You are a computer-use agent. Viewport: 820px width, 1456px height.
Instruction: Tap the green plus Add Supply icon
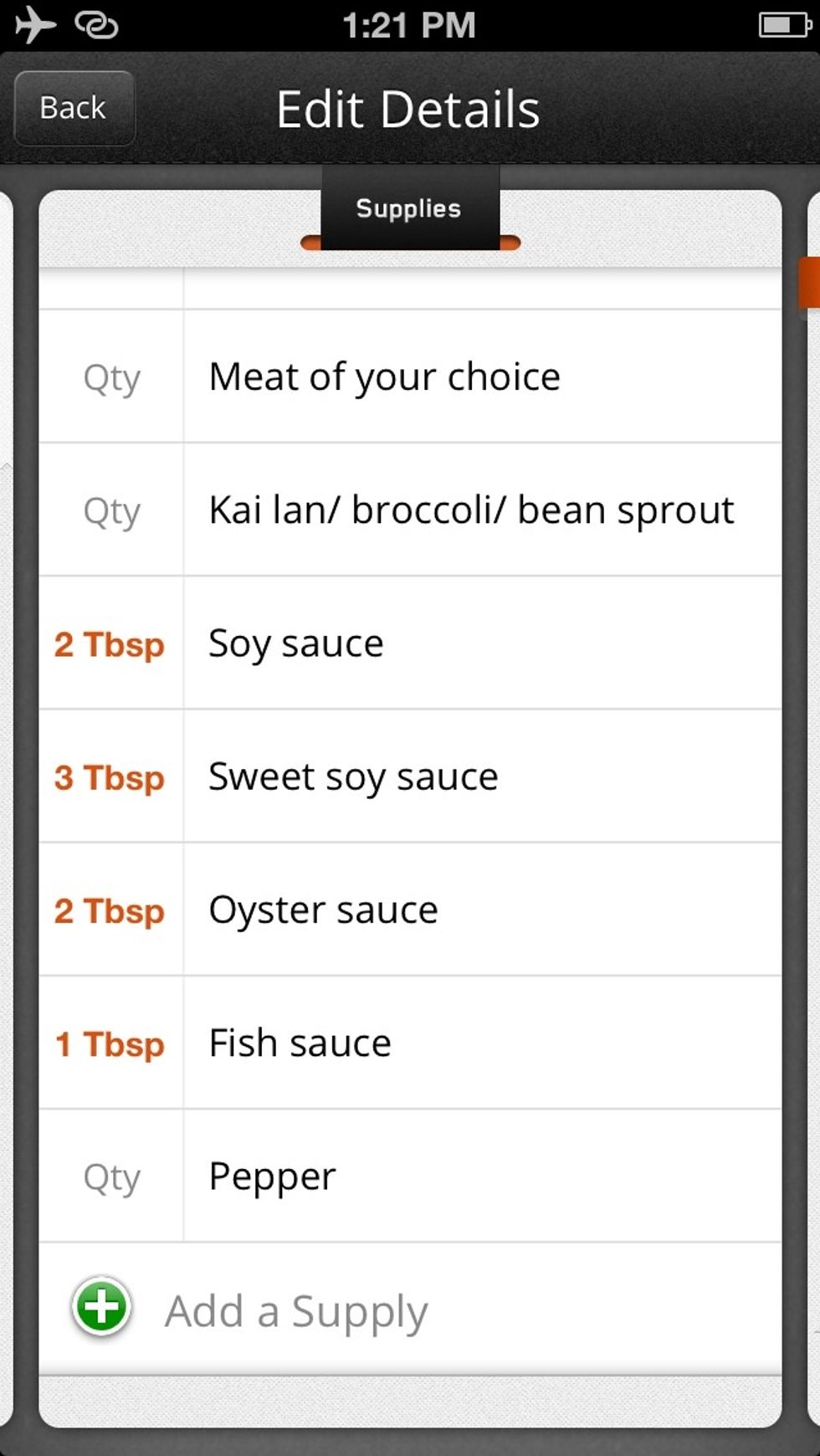tap(102, 1308)
